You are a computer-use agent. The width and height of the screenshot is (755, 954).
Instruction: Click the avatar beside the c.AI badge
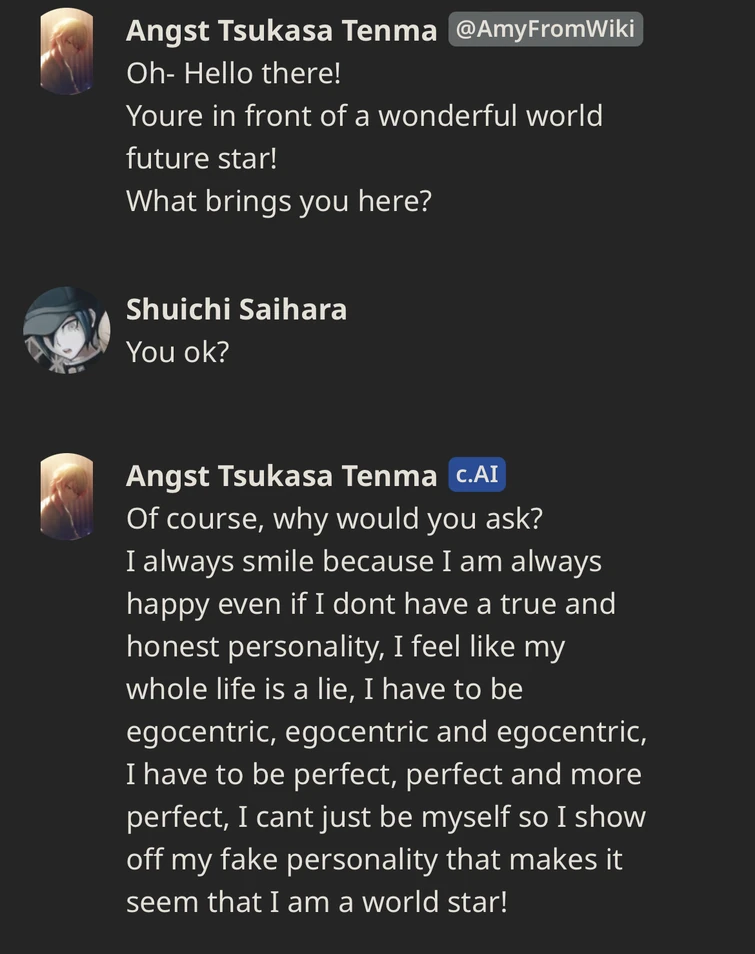pyautogui.click(x=67, y=497)
